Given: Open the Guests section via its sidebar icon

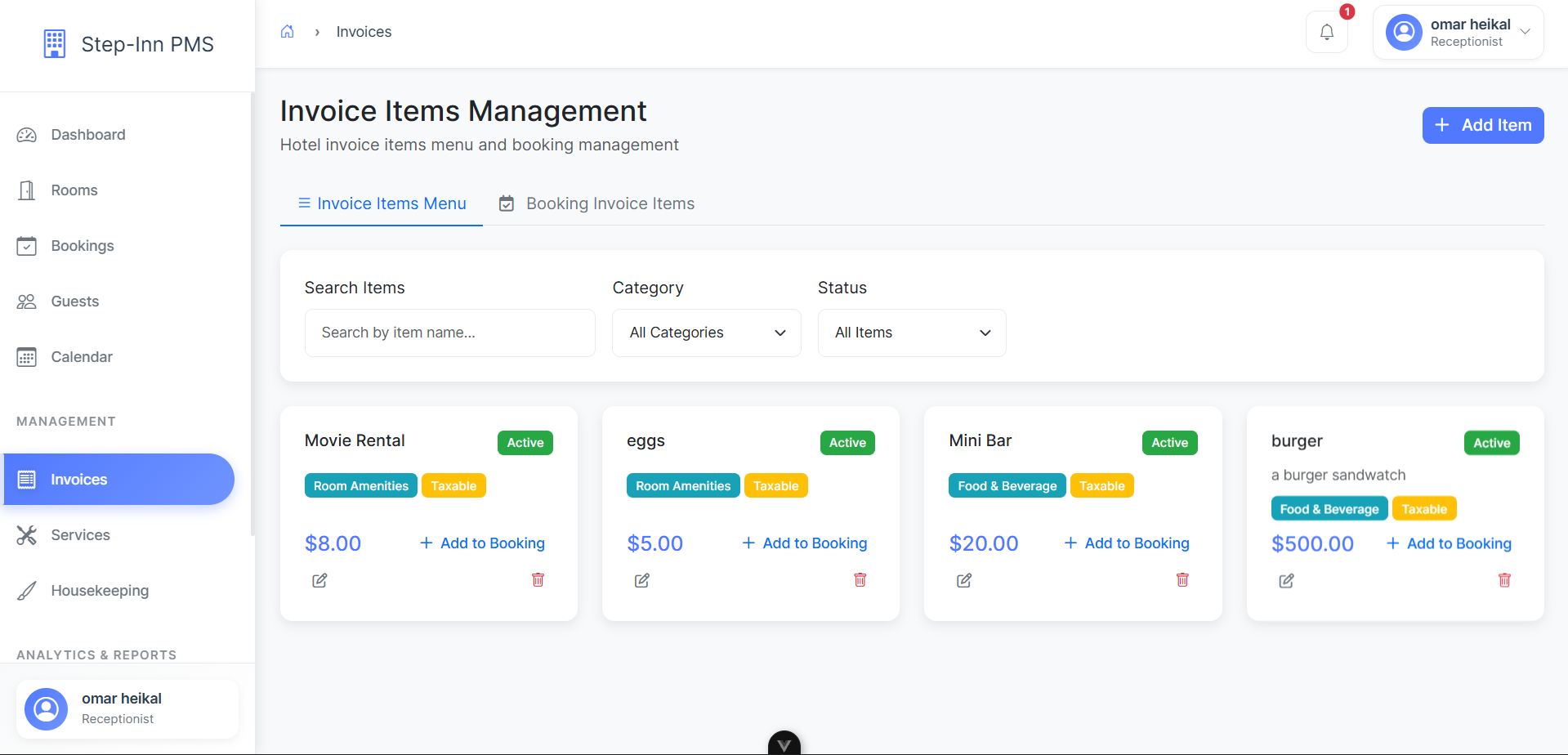Looking at the screenshot, I should pos(27,301).
